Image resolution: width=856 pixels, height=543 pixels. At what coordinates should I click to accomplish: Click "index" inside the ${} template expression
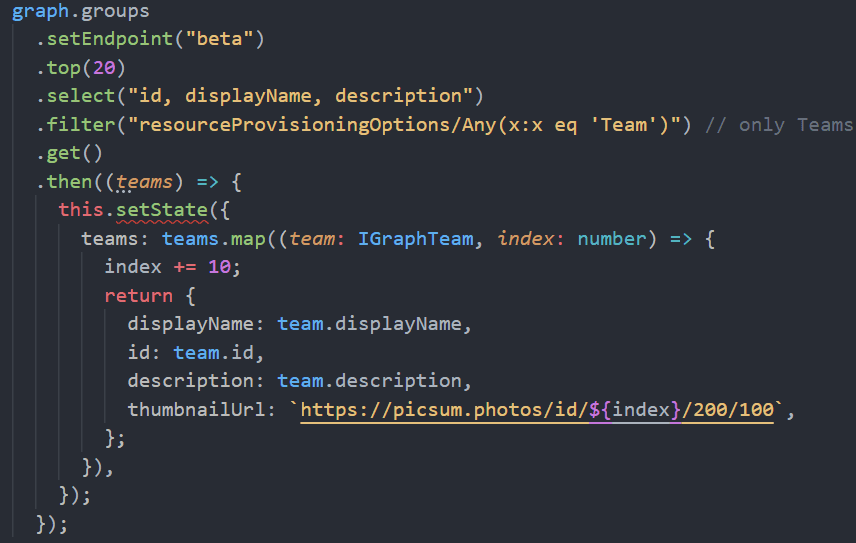tap(641, 410)
